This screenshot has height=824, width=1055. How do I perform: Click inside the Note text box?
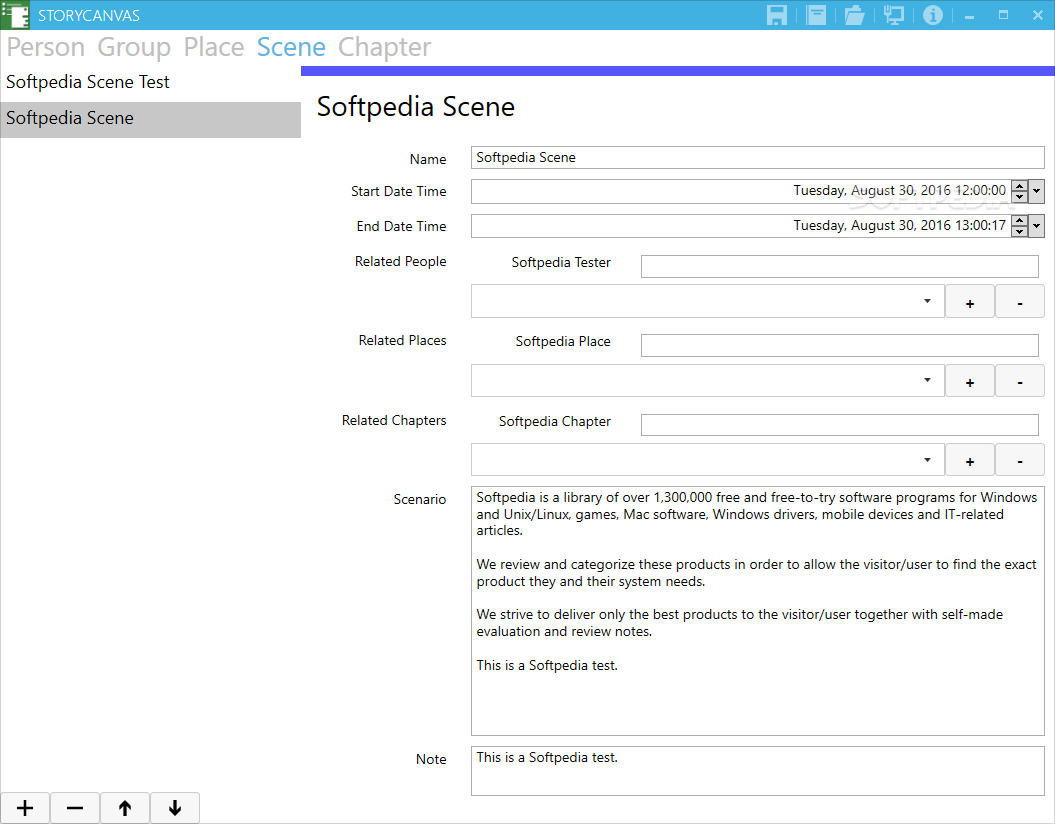click(x=758, y=771)
